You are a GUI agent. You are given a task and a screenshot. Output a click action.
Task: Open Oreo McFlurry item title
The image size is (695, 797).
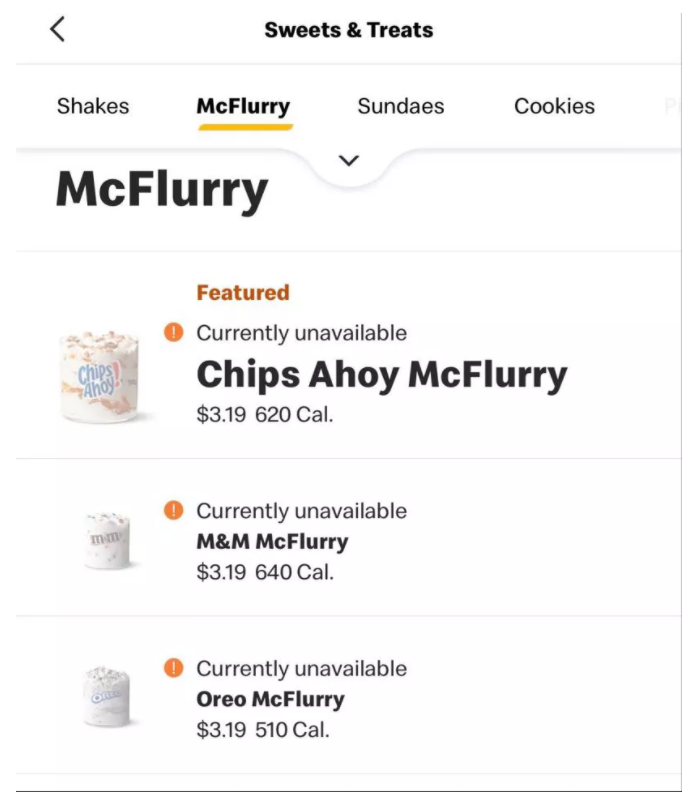point(270,699)
